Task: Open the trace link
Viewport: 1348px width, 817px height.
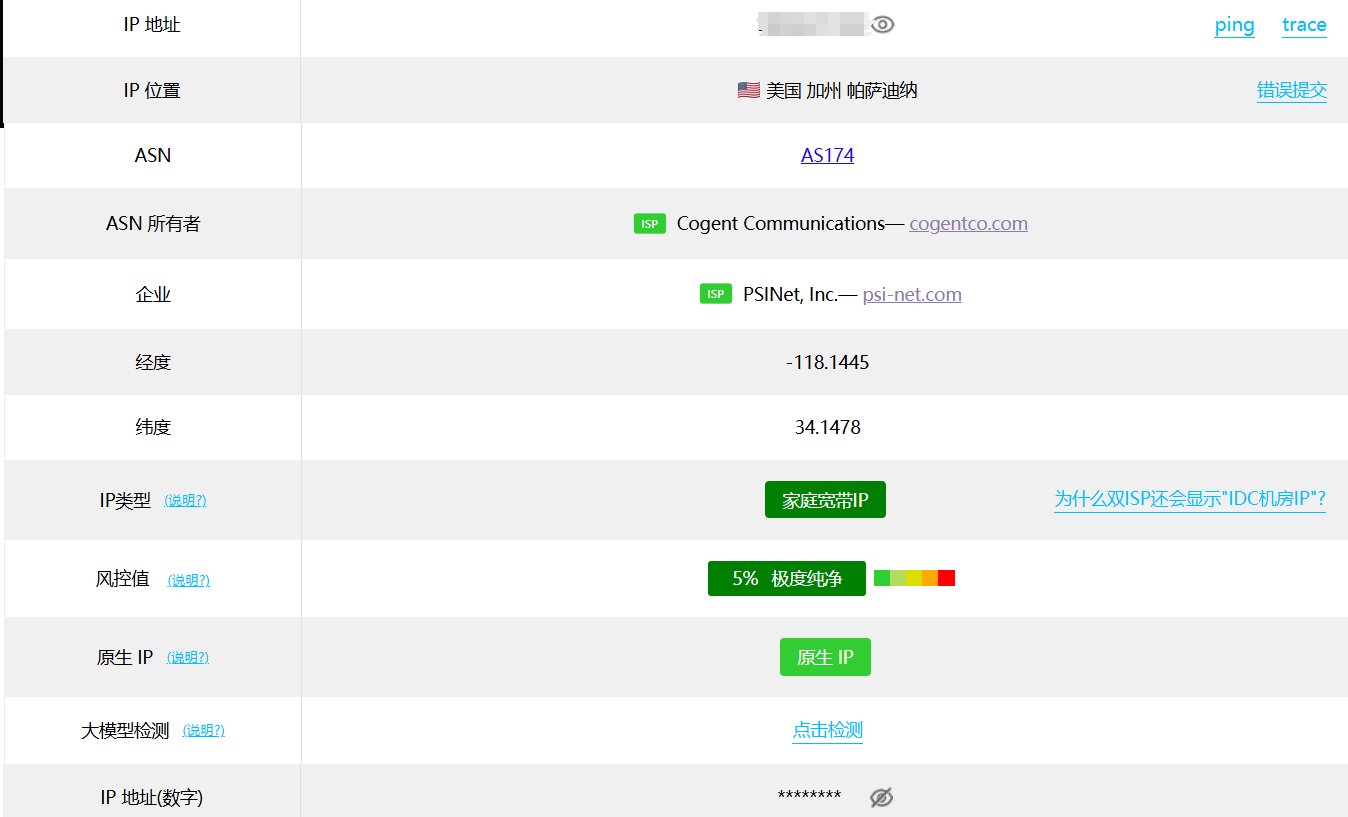Action: tap(1304, 26)
